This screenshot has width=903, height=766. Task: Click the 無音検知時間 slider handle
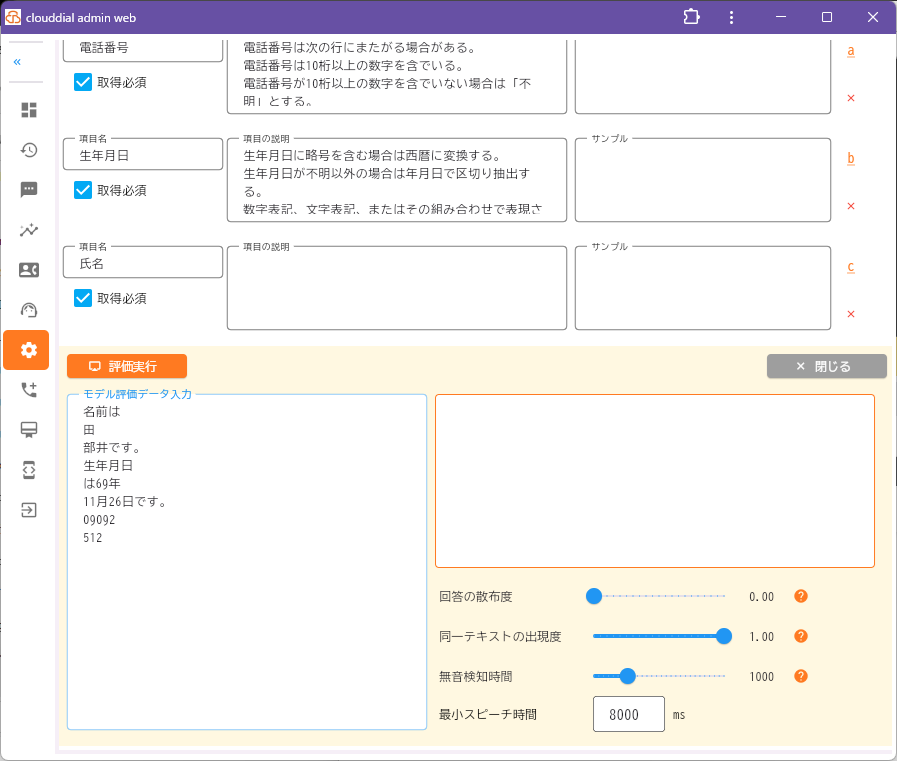click(x=628, y=677)
